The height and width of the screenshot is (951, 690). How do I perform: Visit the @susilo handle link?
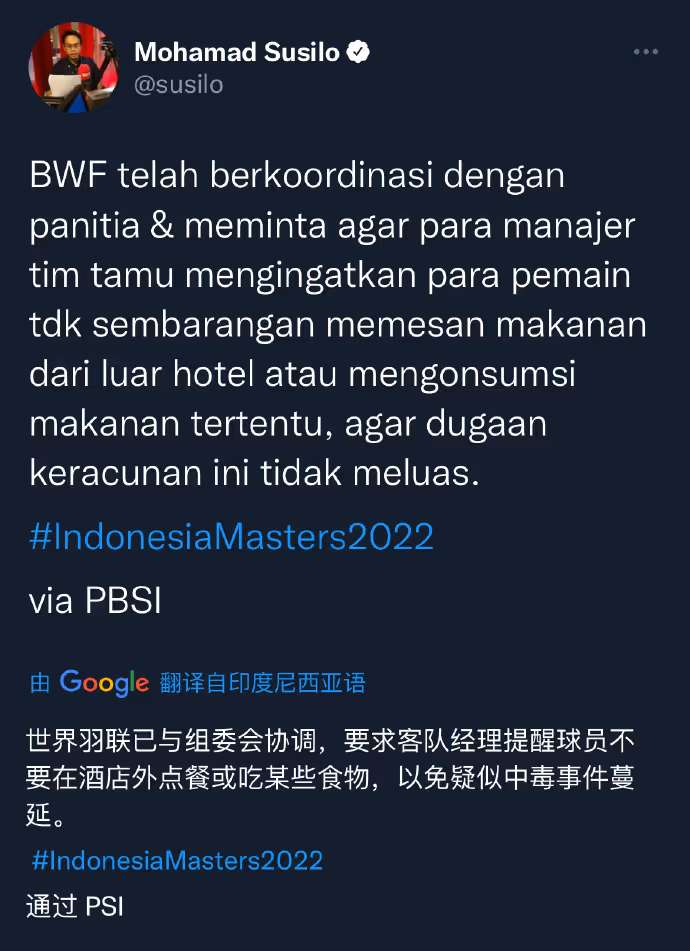tap(179, 85)
